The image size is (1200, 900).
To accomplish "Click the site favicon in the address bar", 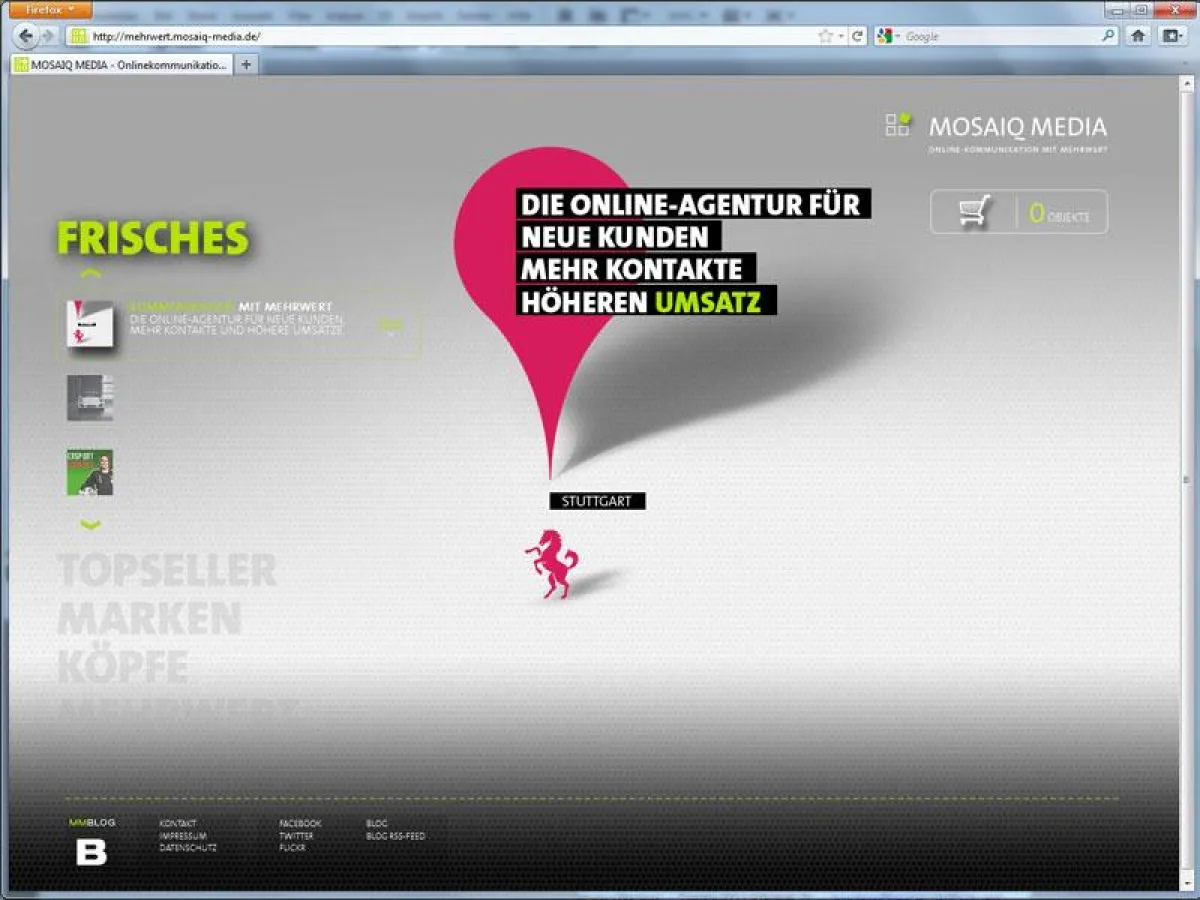I will tap(76, 34).
